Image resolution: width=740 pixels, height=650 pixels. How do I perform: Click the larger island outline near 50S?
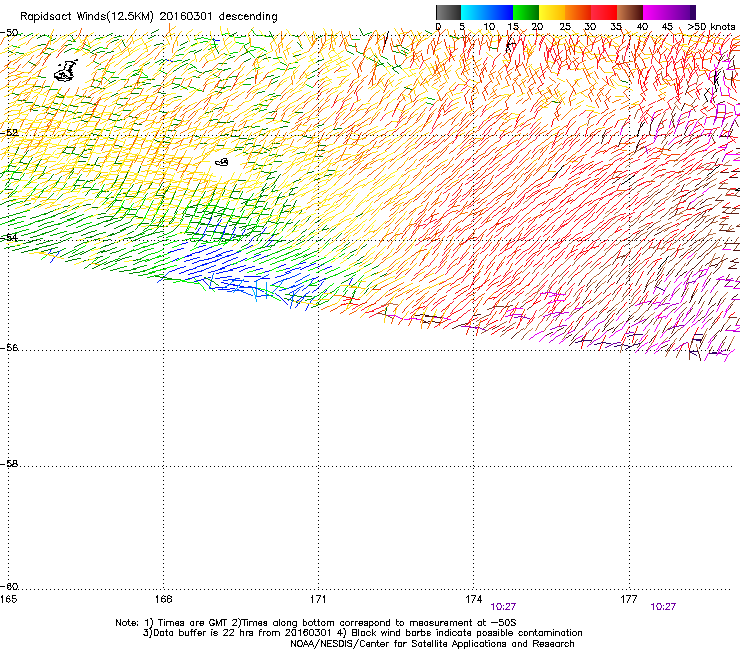coord(66,71)
